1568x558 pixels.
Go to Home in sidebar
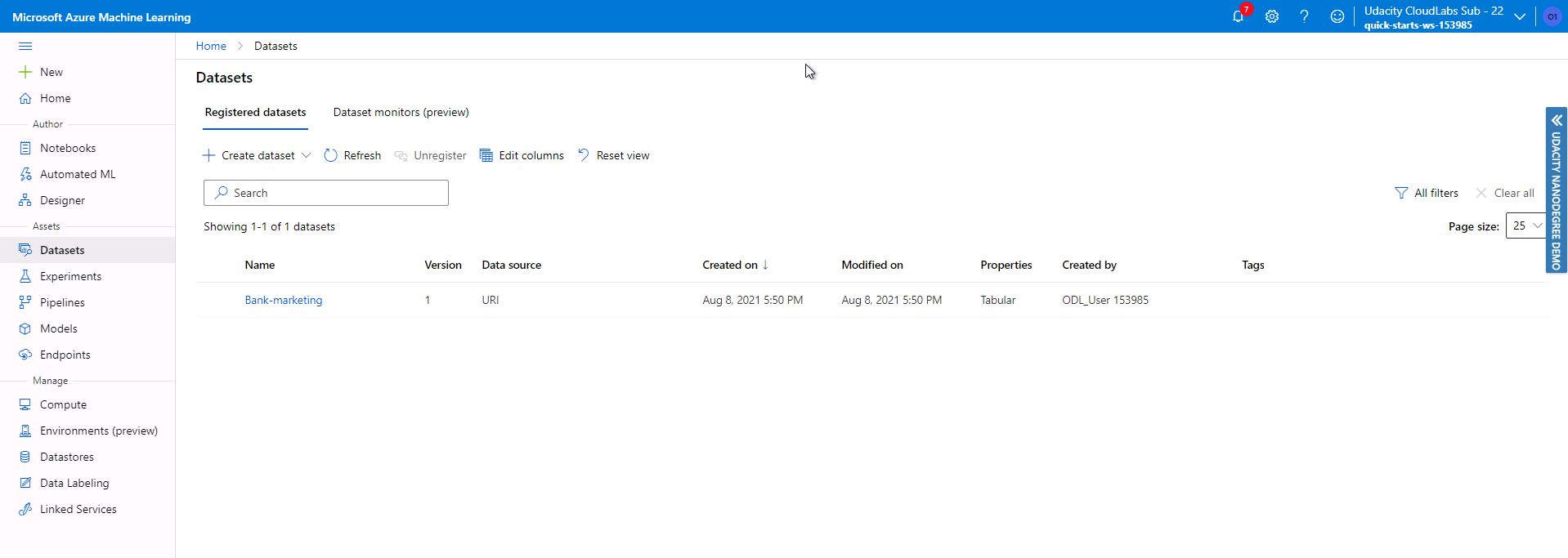(56, 98)
